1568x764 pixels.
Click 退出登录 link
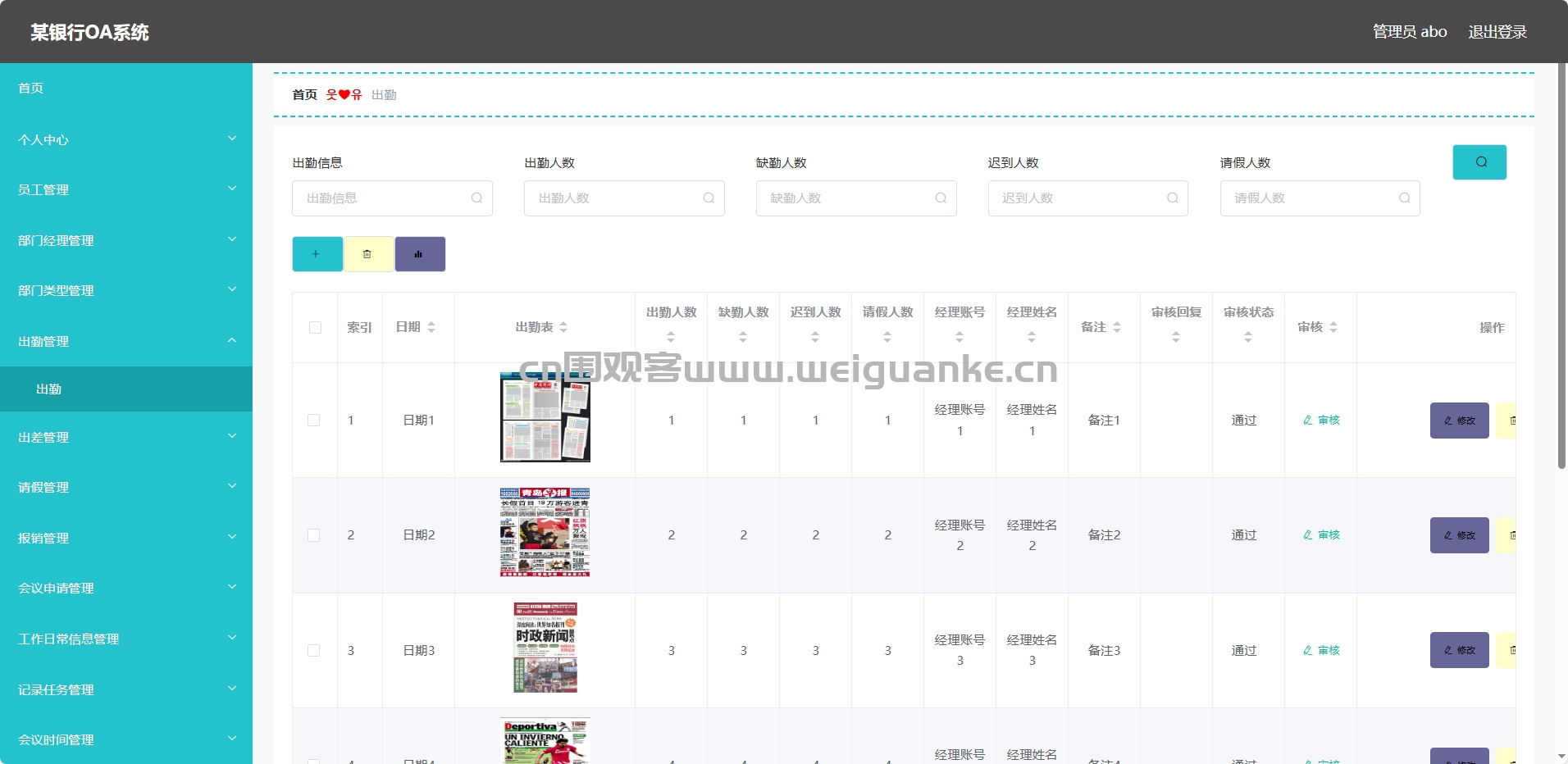point(1497,32)
